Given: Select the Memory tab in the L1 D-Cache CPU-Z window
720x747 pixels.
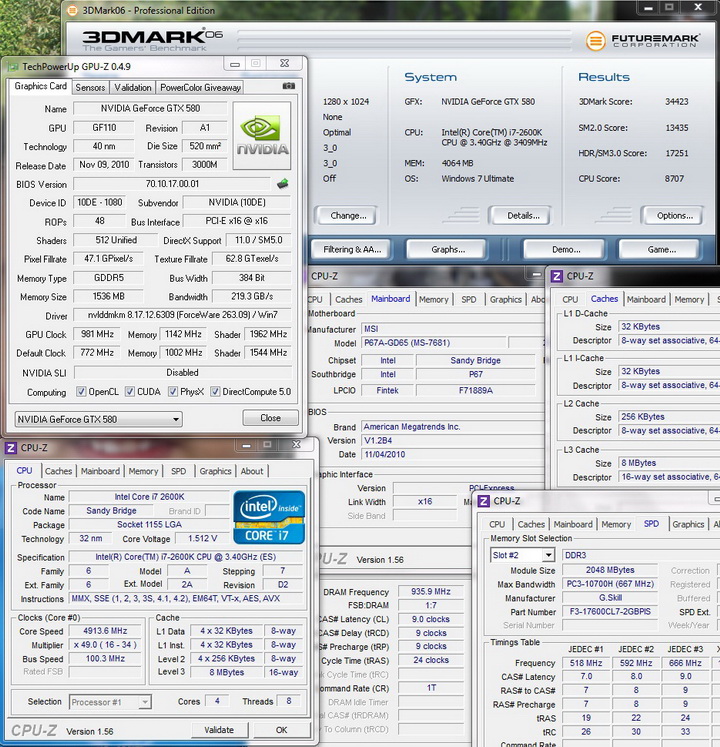Looking at the screenshot, I should 689,300.
